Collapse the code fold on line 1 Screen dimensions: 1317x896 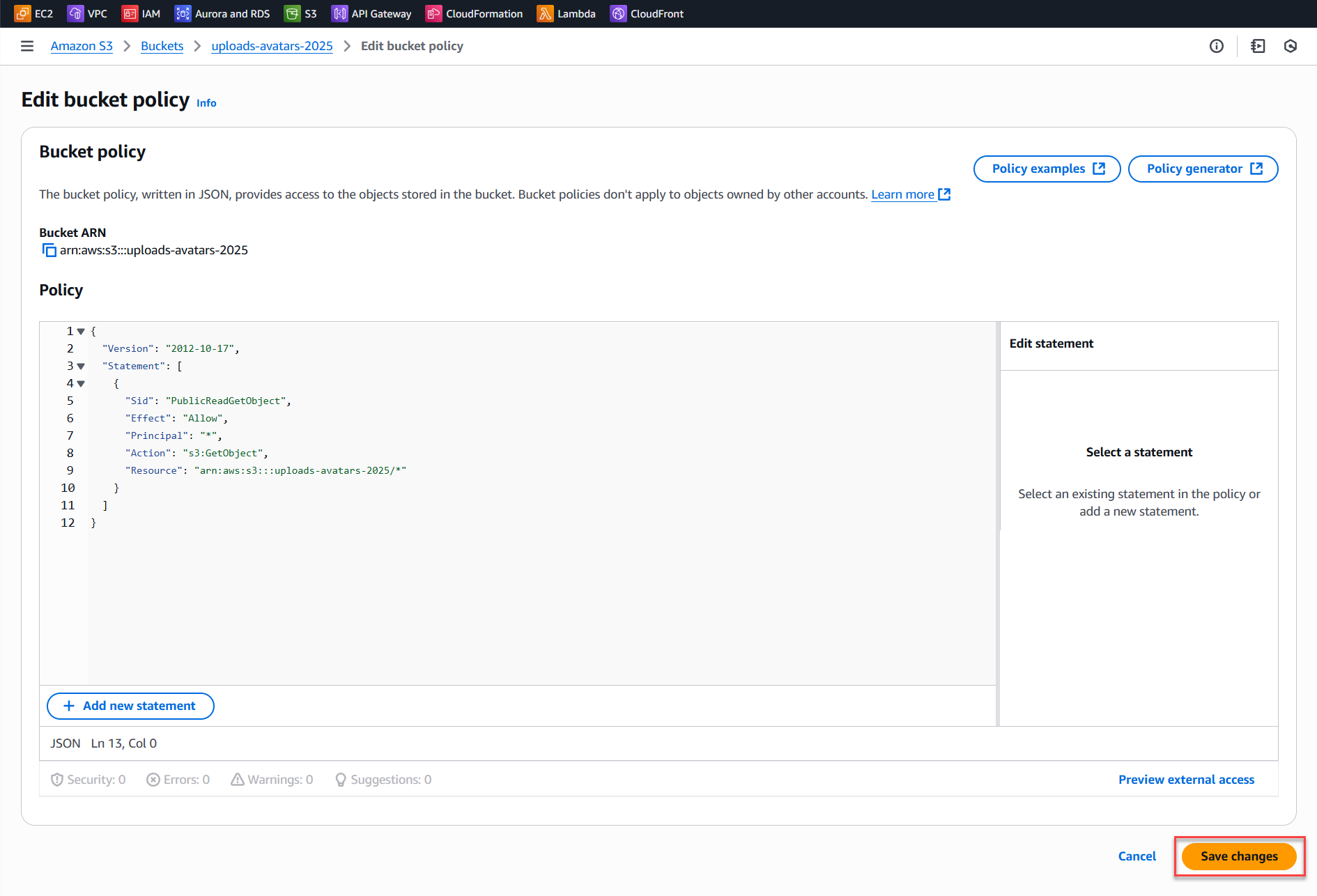click(x=81, y=332)
